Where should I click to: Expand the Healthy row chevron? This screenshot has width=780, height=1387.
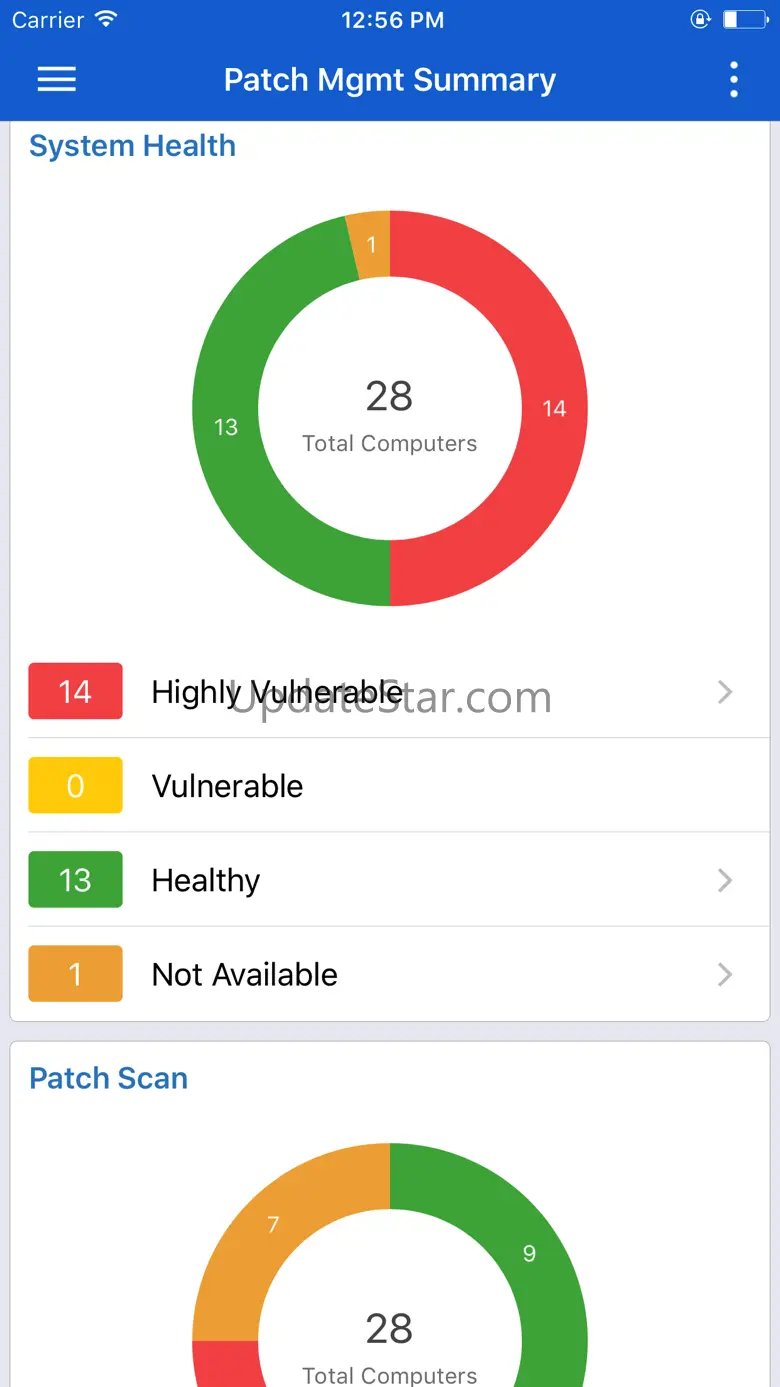click(725, 880)
